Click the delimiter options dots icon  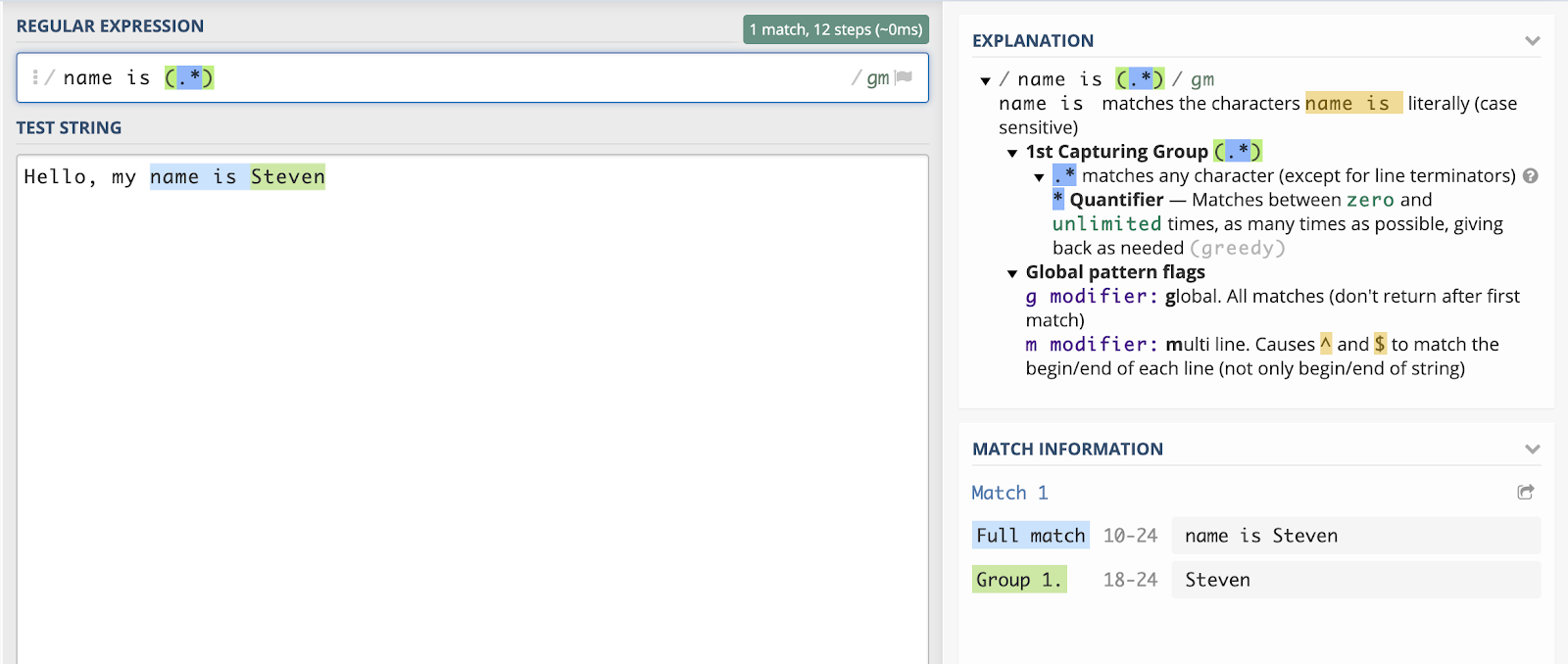click(x=35, y=77)
